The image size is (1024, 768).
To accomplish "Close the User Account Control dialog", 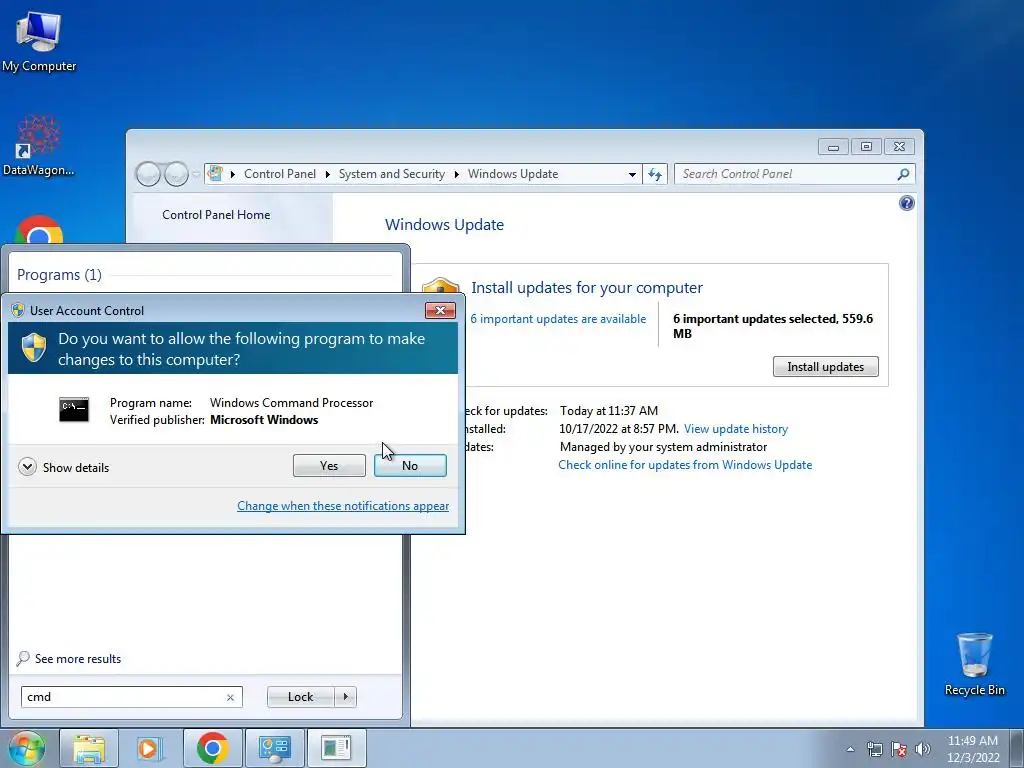I will (x=440, y=310).
